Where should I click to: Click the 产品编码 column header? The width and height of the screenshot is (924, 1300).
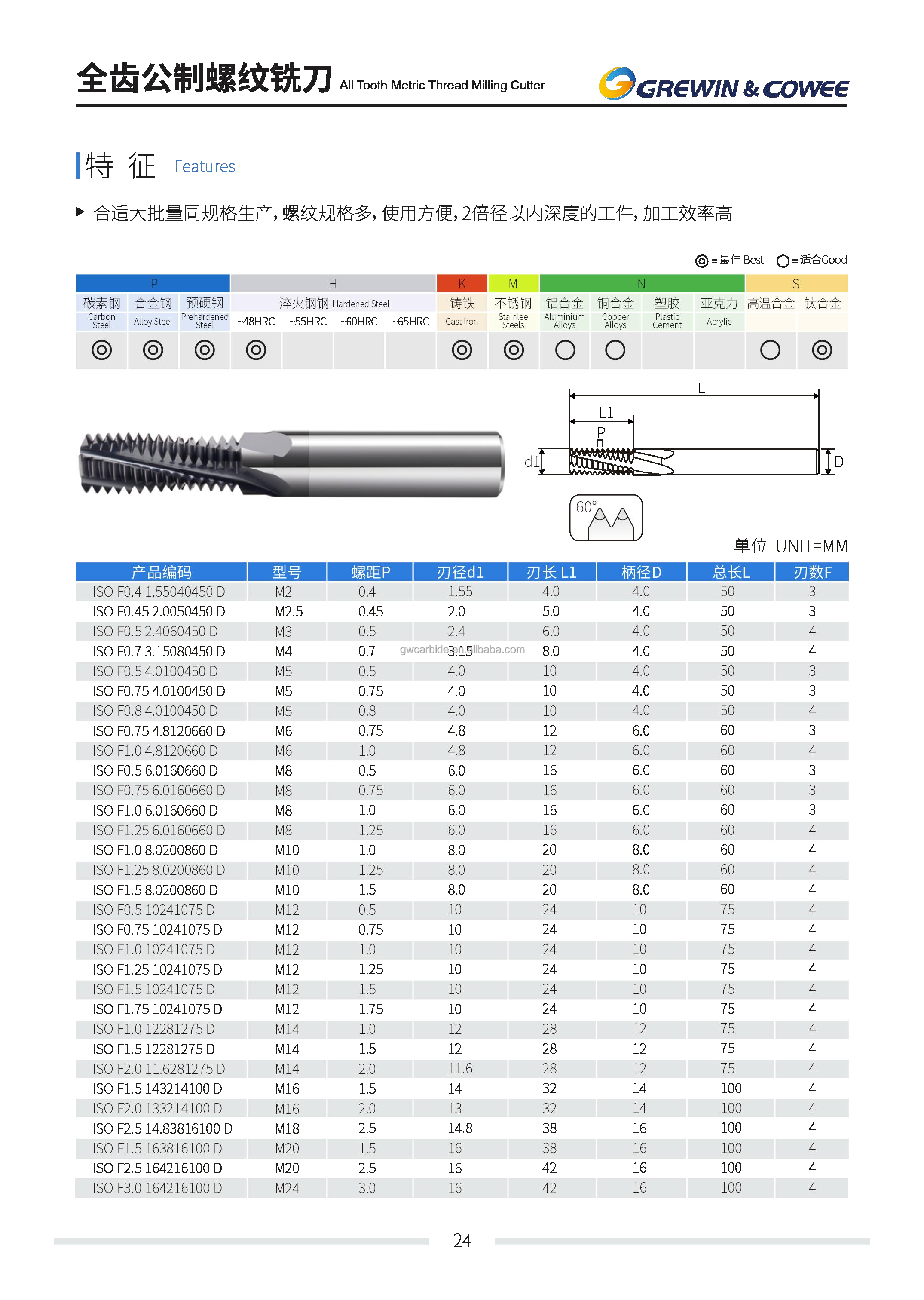(x=162, y=572)
